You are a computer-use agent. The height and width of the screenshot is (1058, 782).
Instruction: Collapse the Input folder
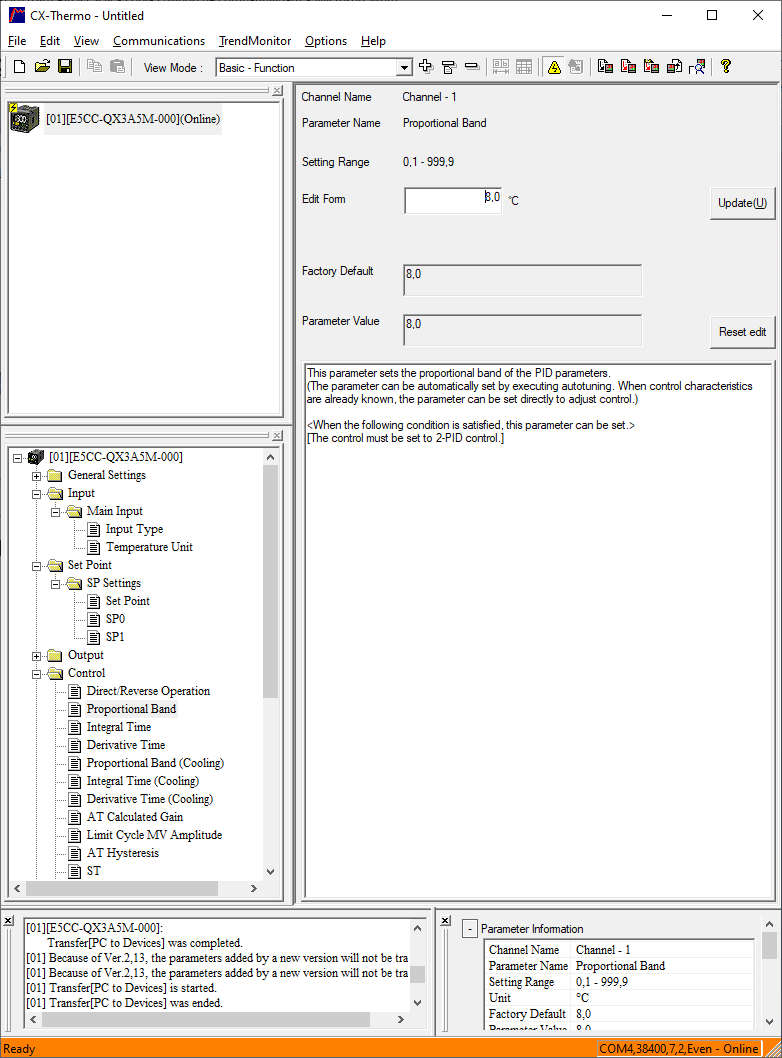(x=36, y=494)
